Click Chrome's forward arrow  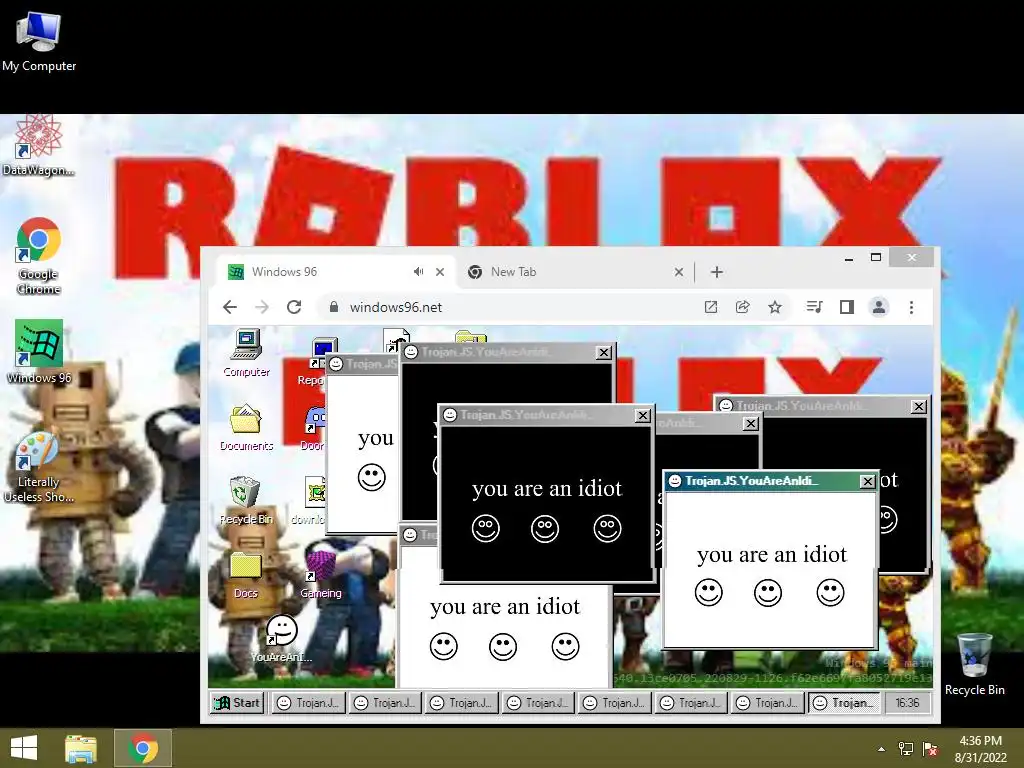pyautogui.click(x=262, y=307)
